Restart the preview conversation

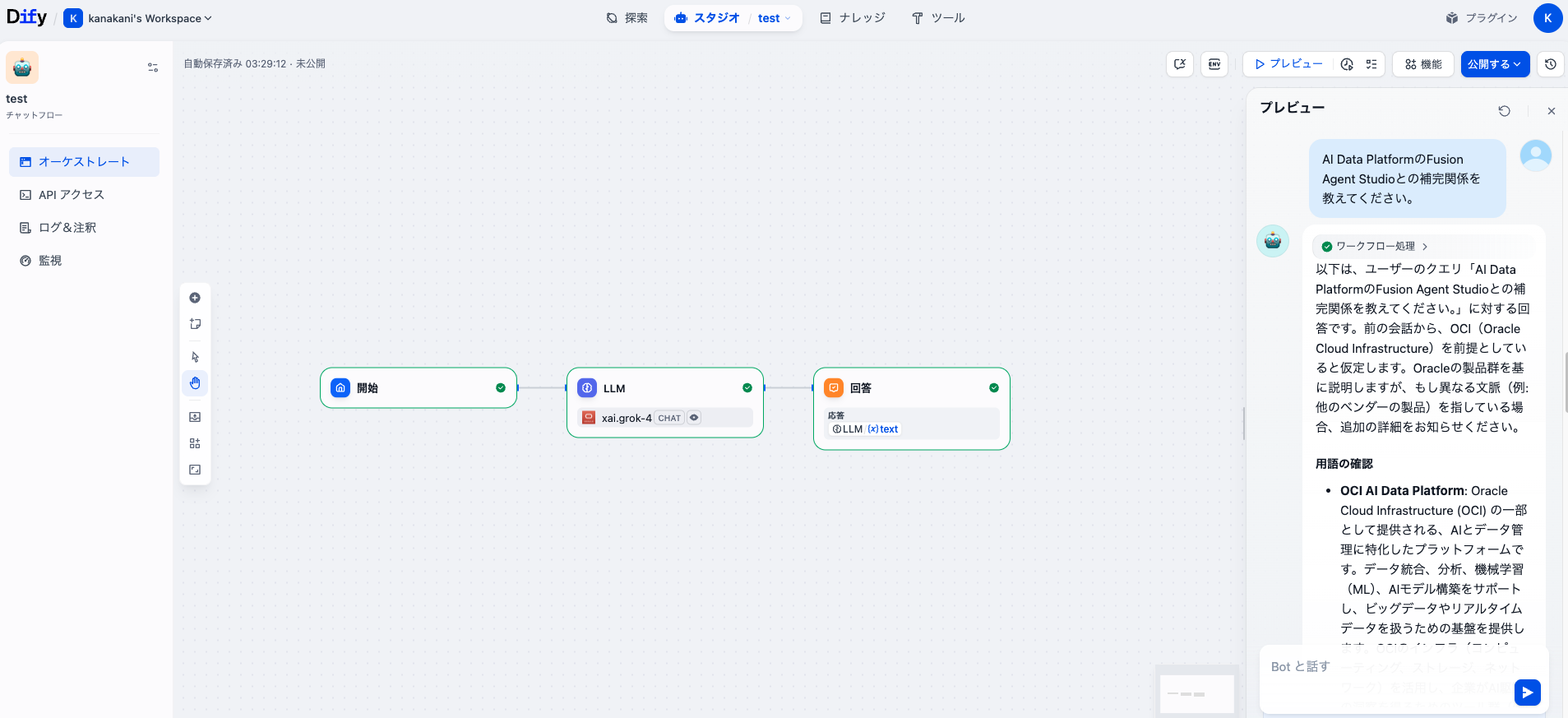[x=1504, y=111]
